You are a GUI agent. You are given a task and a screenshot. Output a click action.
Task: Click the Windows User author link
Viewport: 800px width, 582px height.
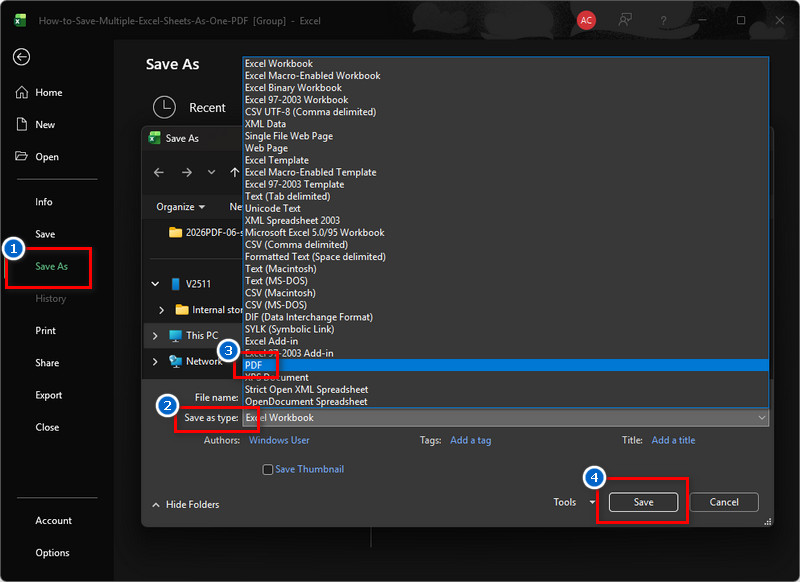tap(279, 440)
